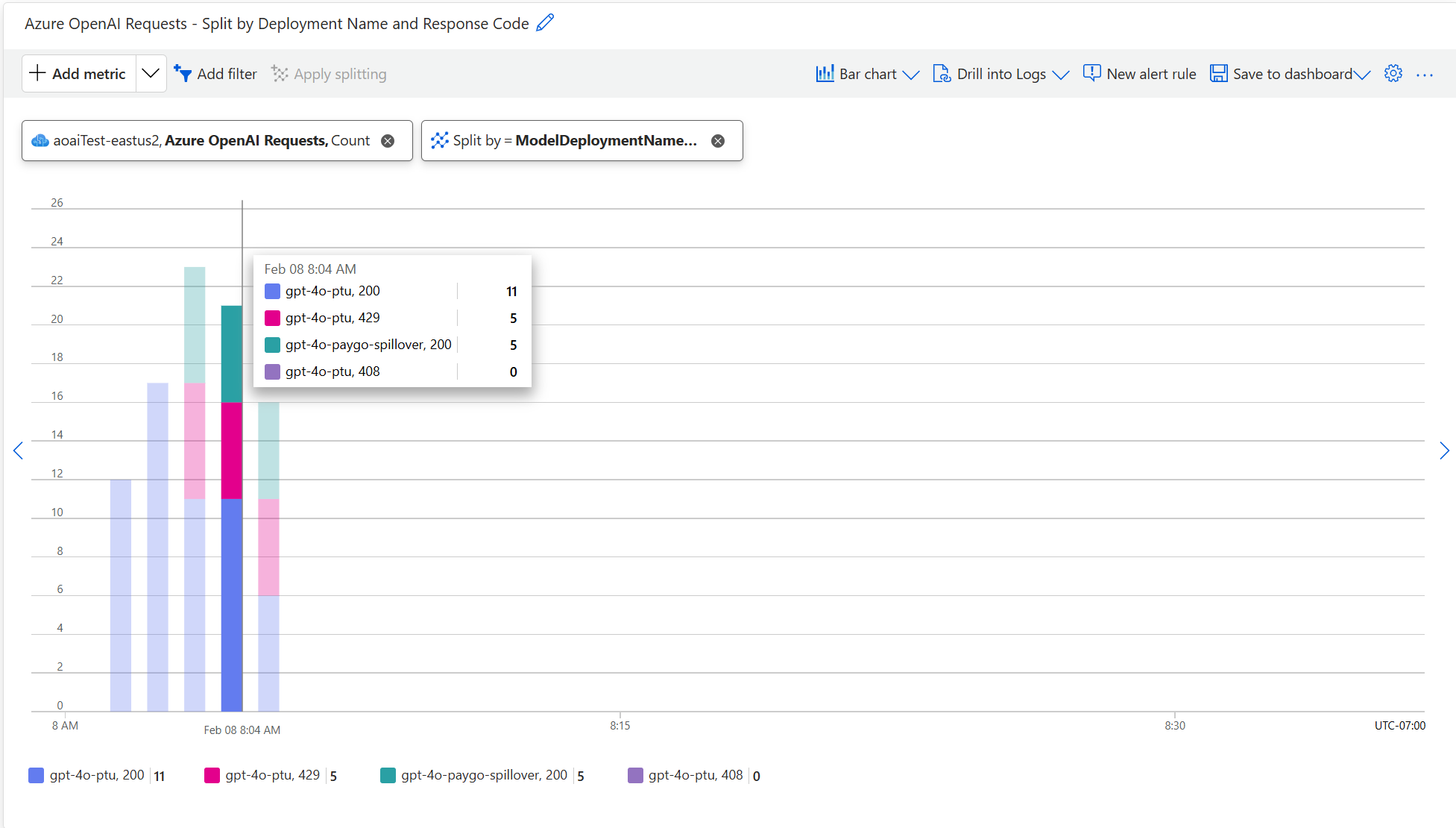Click the gpt-4o-ptu, 429 tooltip row

[x=392, y=318]
